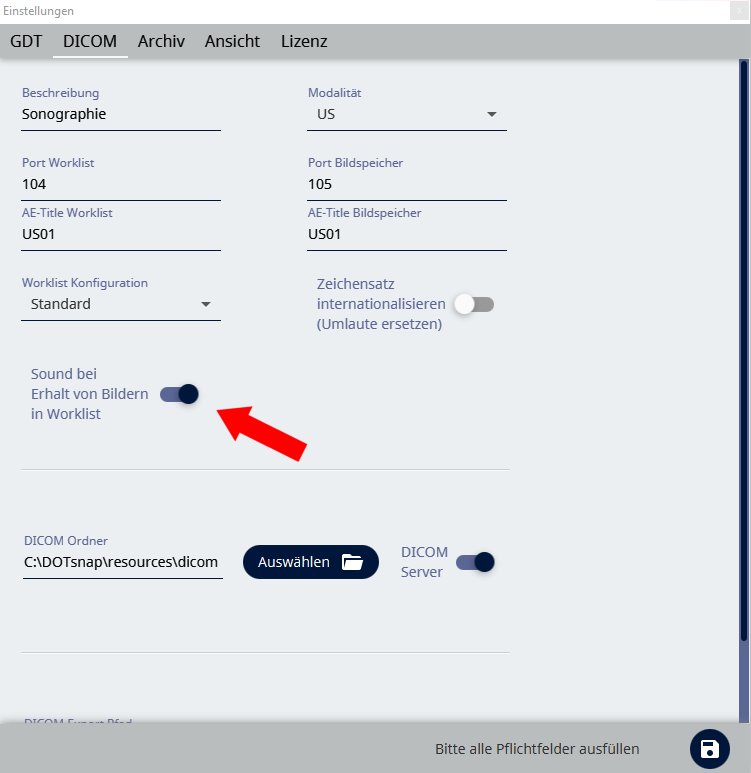Click the Beschreibung text field

point(120,114)
